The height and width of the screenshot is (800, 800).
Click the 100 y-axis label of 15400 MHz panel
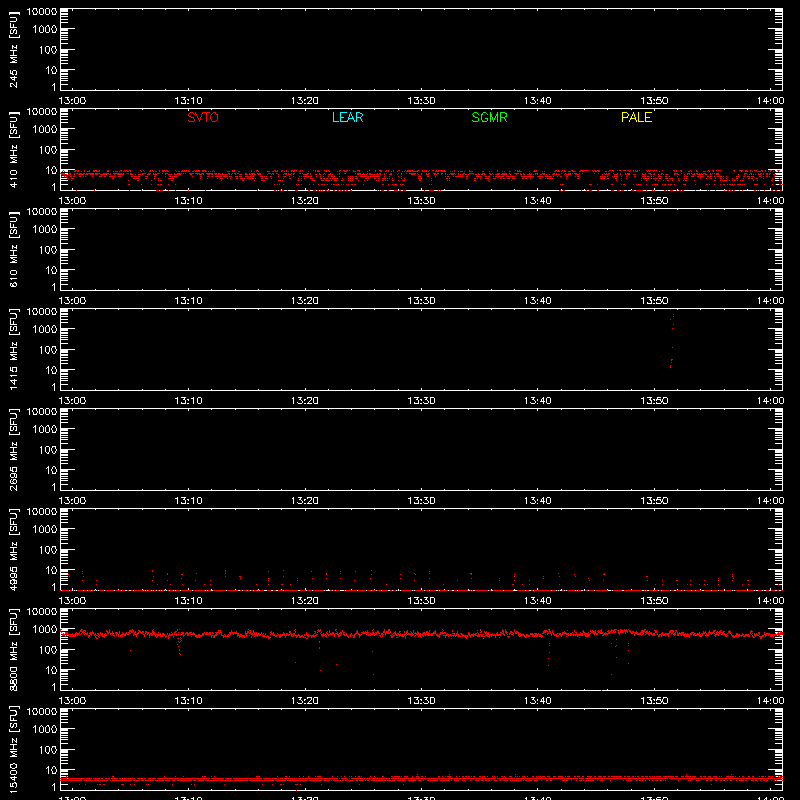click(48, 749)
